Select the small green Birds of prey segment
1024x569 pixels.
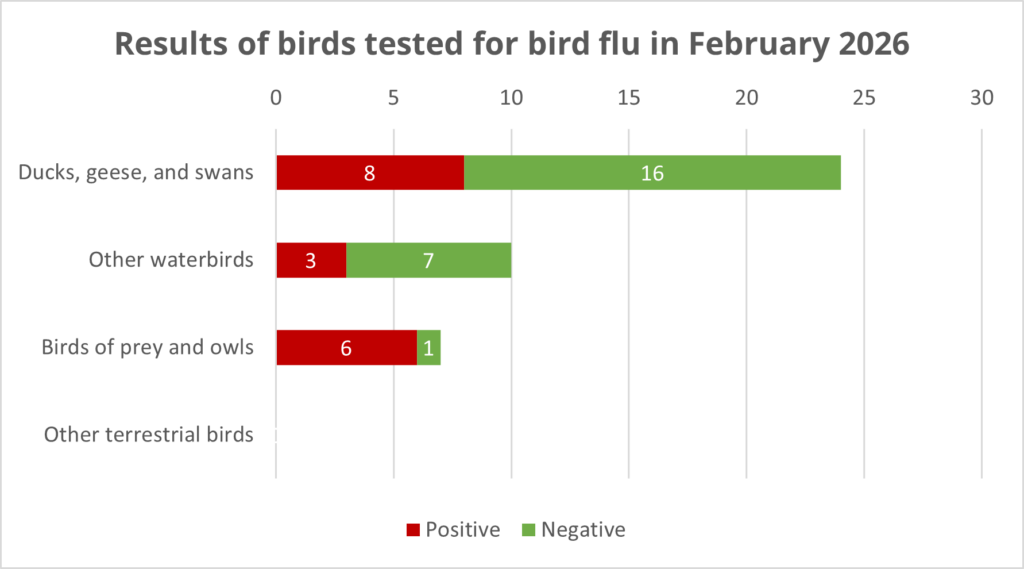429,347
